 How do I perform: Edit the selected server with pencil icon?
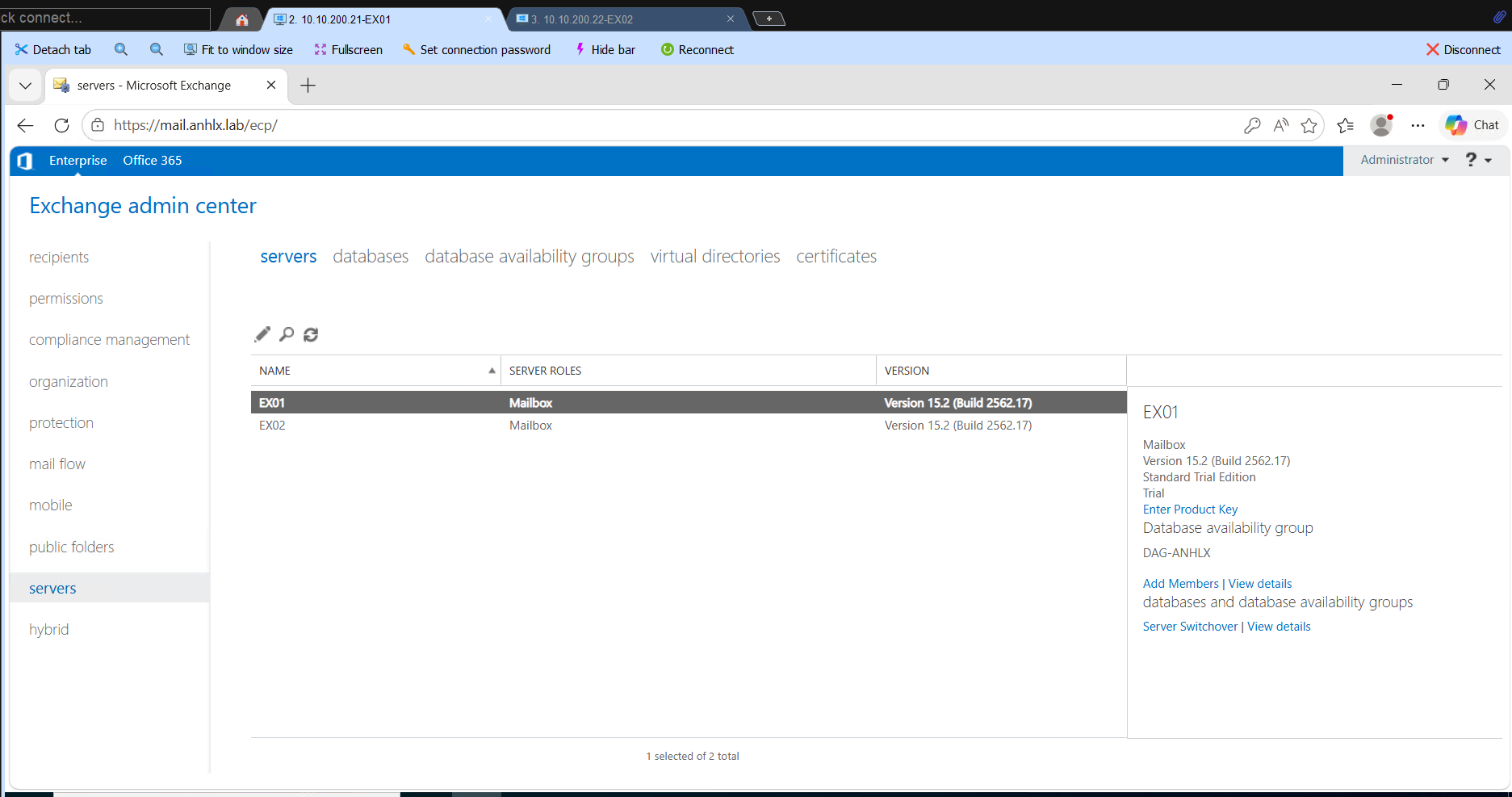pos(262,334)
